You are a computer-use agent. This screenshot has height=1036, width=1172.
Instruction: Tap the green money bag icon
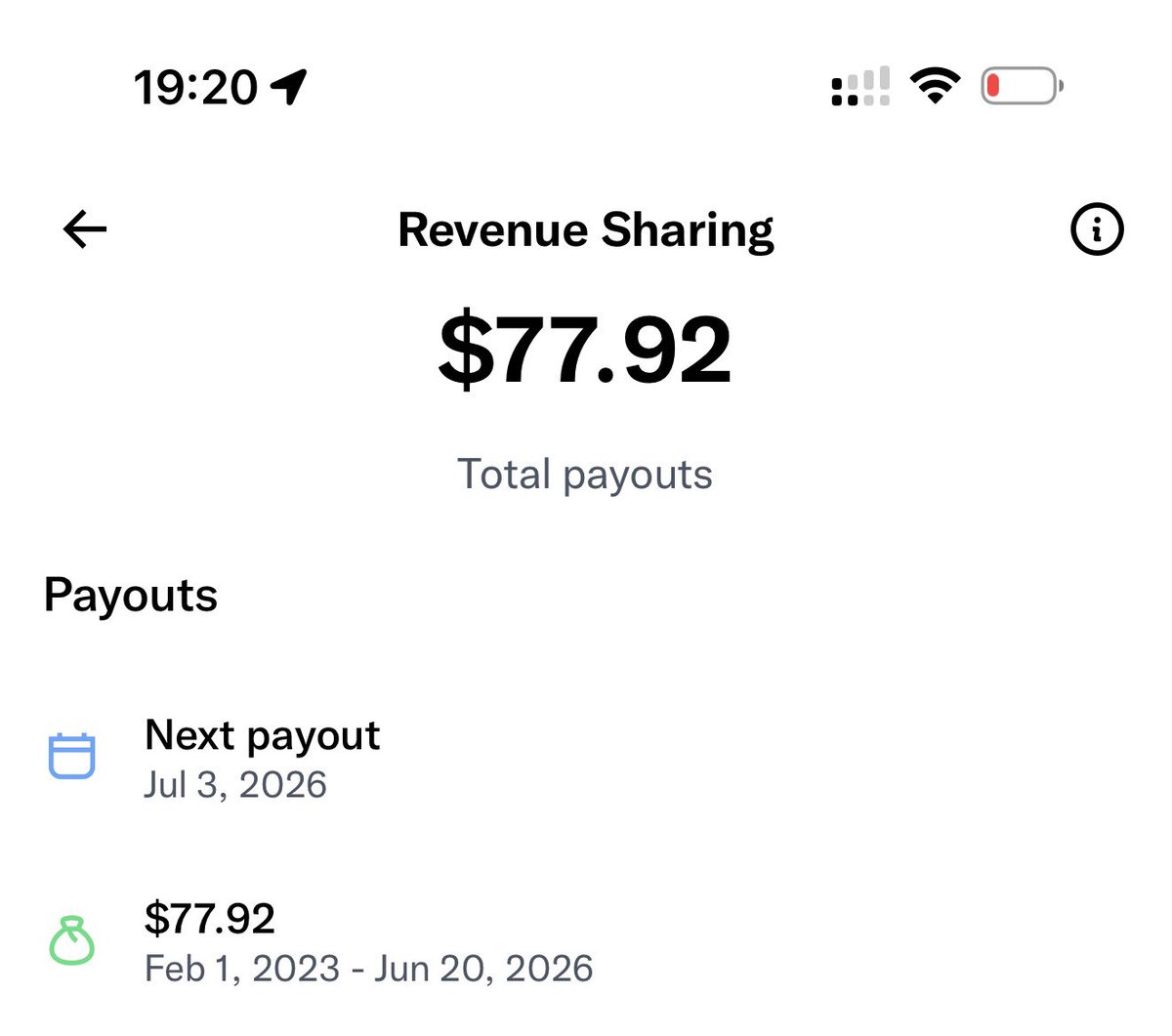point(71,940)
